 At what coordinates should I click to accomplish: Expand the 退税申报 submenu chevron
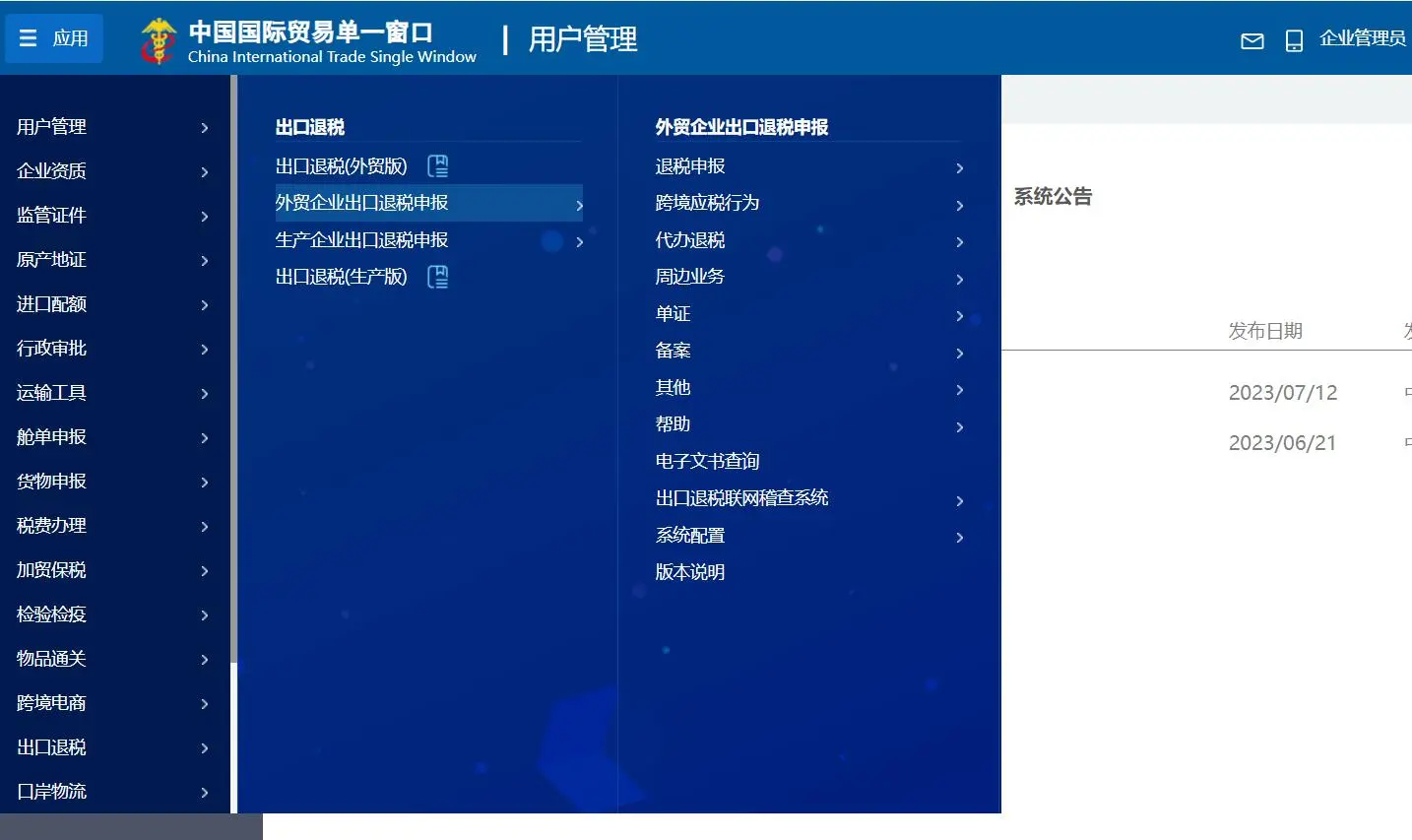[959, 168]
